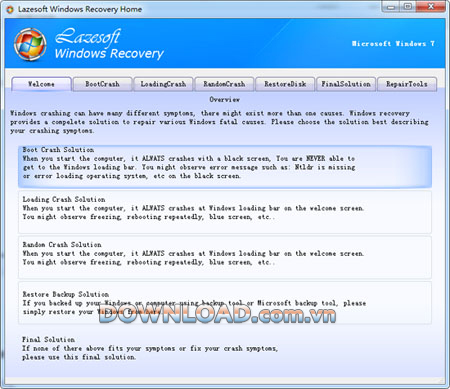Open the RepairTools tab
Screen dimensions: 450x389
(407, 84)
